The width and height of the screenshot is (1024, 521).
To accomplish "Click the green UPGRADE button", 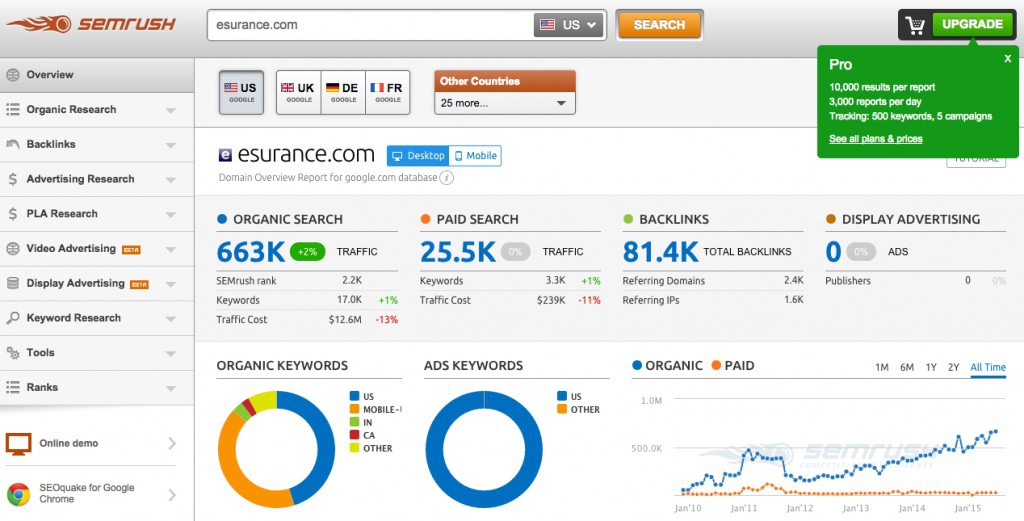I will pyautogui.click(x=972, y=24).
